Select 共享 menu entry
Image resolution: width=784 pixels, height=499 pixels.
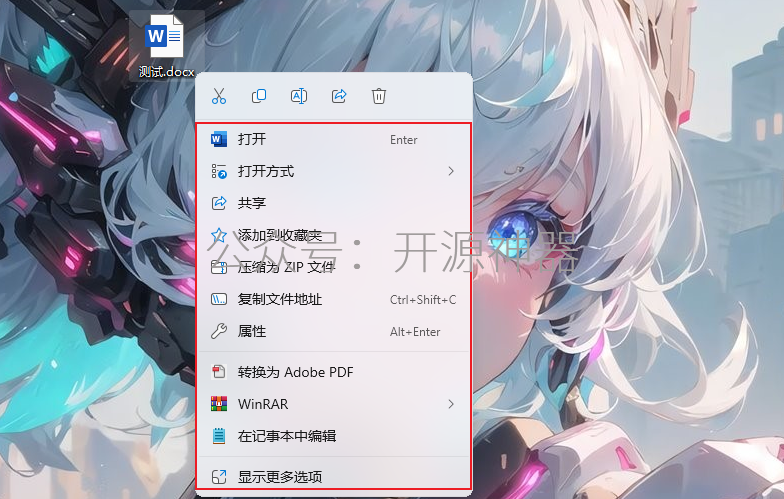click(334, 203)
